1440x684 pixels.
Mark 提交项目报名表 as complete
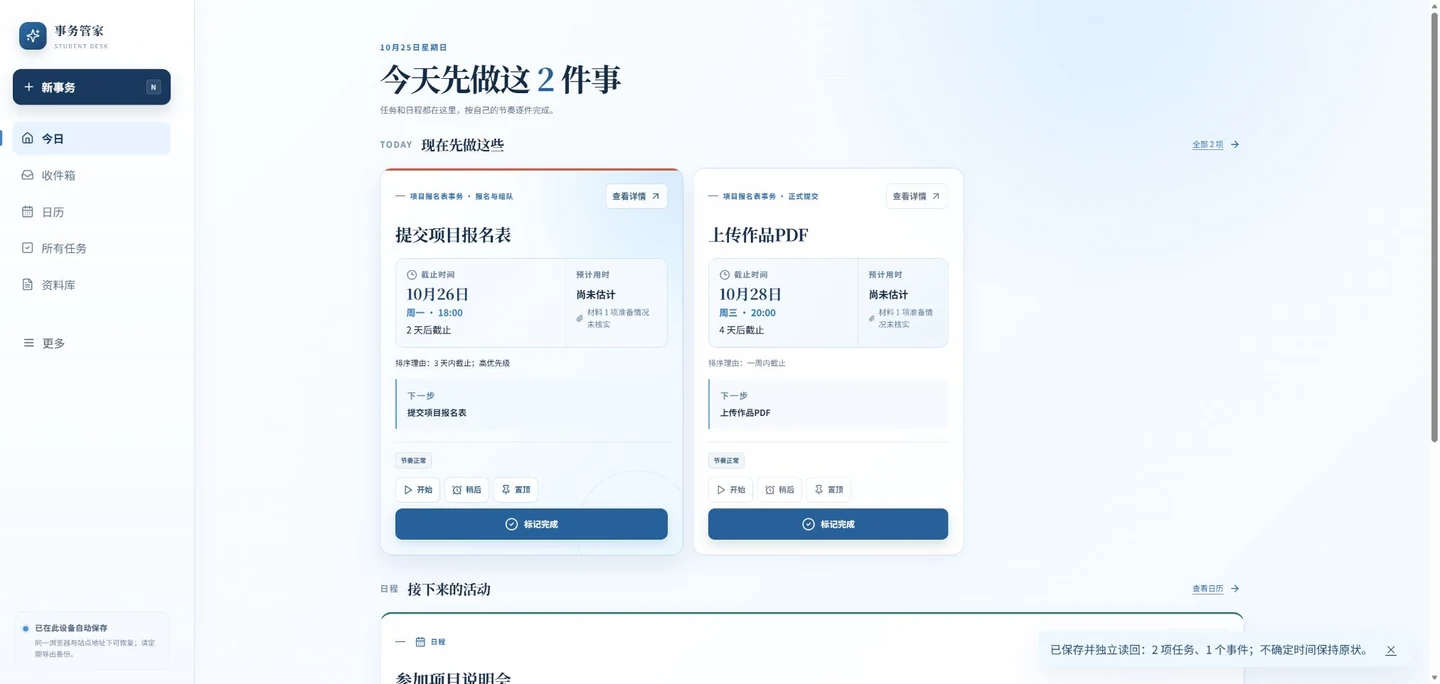(531, 524)
